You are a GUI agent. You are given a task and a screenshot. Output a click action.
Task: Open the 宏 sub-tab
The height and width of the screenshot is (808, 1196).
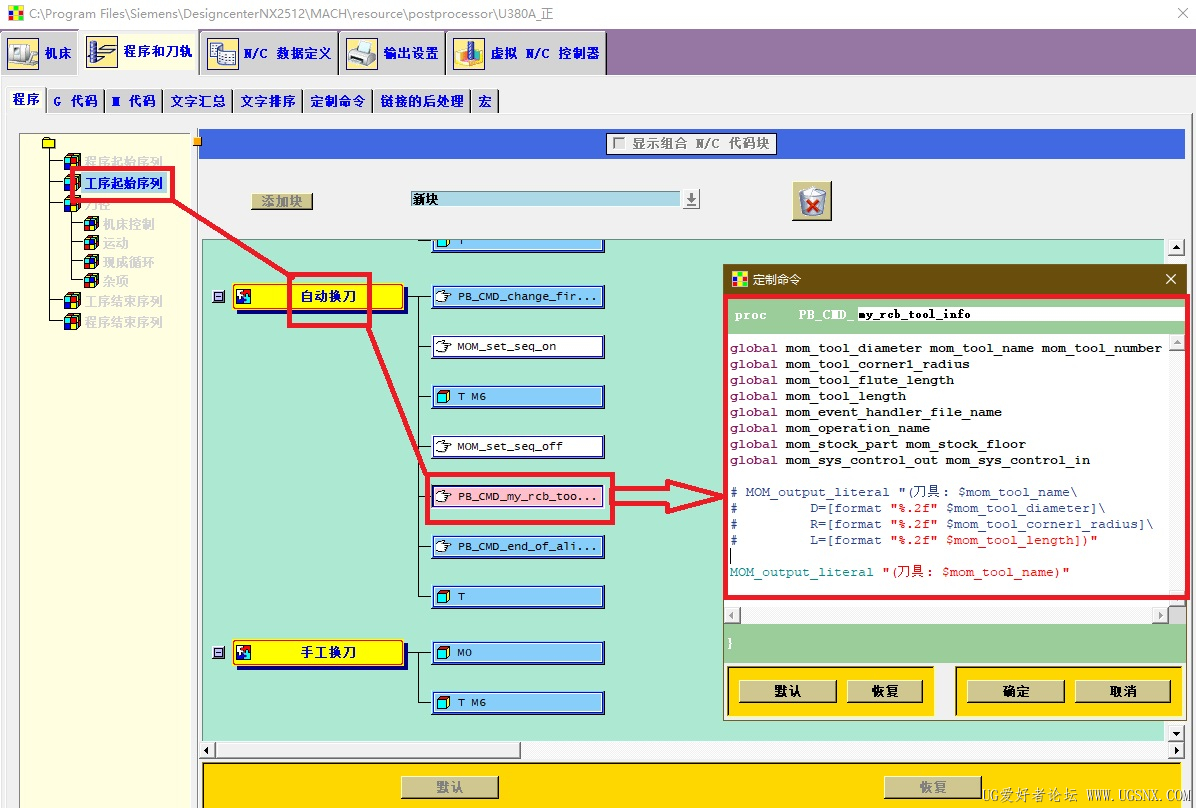click(x=485, y=101)
